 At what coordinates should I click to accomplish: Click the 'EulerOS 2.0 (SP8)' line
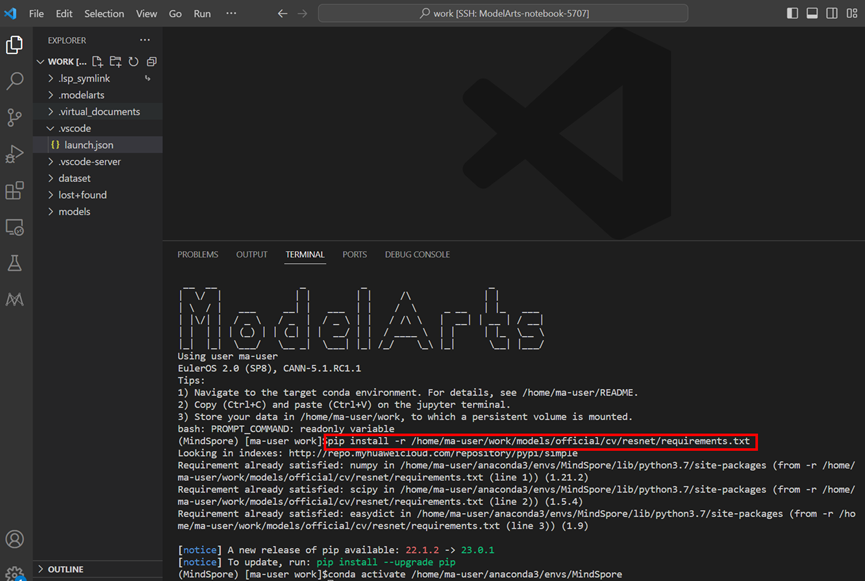pos(269,368)
